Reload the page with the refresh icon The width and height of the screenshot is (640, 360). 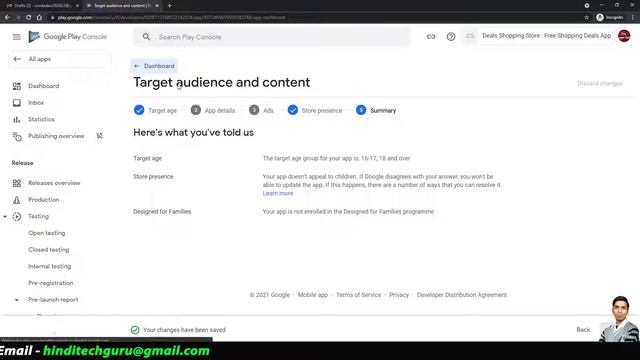[29, 18]
